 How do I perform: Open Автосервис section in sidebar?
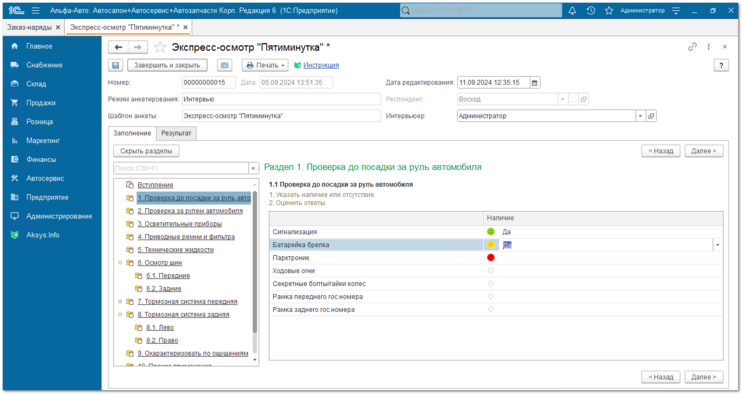tap(45, 178)
